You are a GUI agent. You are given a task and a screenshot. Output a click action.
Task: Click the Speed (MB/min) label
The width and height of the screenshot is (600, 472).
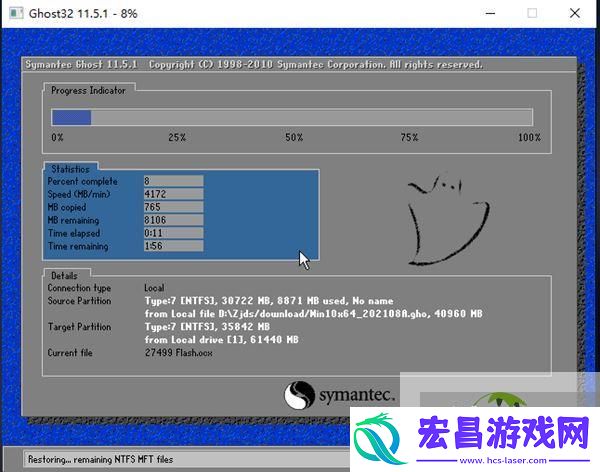click(x=79, y=194)
